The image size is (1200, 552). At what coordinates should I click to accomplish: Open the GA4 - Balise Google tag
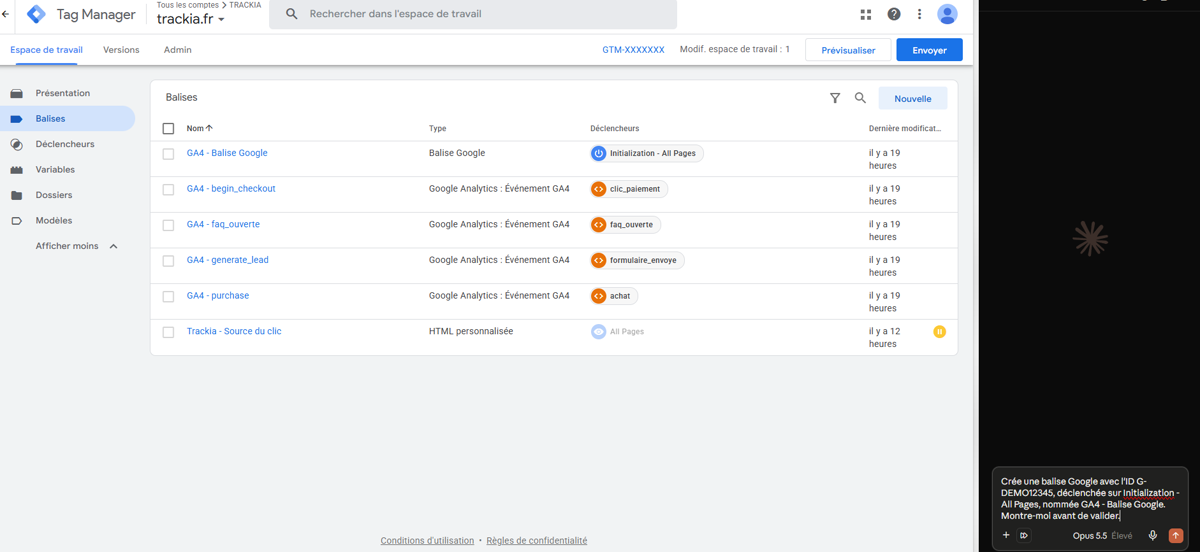227,153
